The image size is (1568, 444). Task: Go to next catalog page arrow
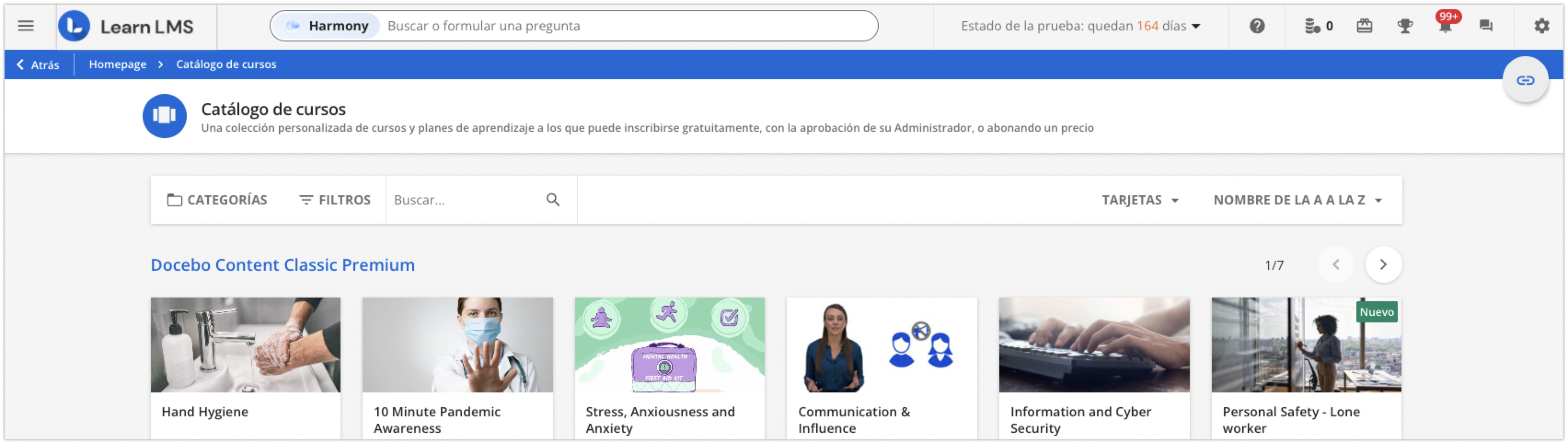coord(1383,265)
